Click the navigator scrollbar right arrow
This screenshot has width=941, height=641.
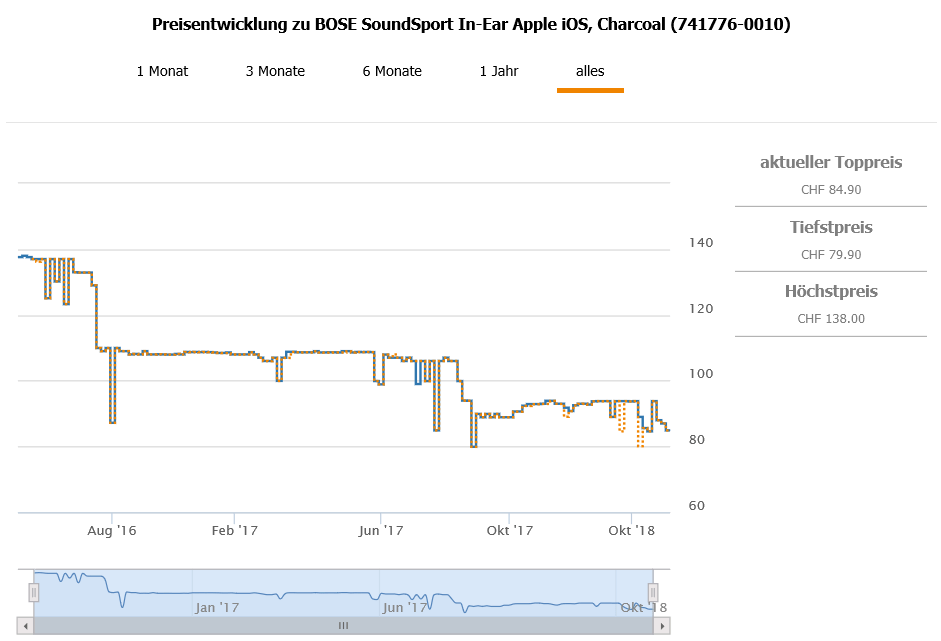[662, 626]
